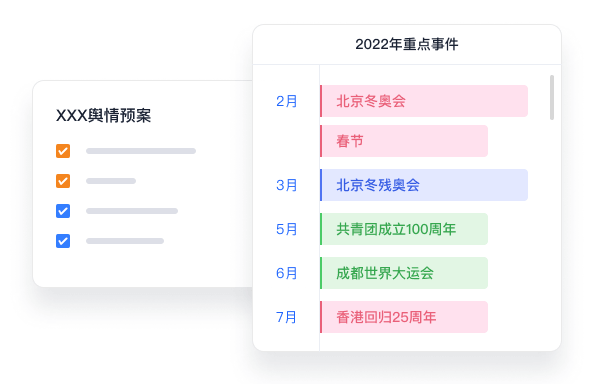610x384 pixels.
Task: Click the XXX舆情预案 title
Action: coord(103,116)
